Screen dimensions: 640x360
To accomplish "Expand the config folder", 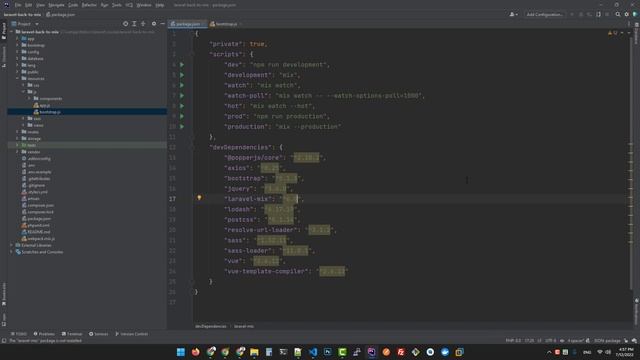I will (18, 52).
